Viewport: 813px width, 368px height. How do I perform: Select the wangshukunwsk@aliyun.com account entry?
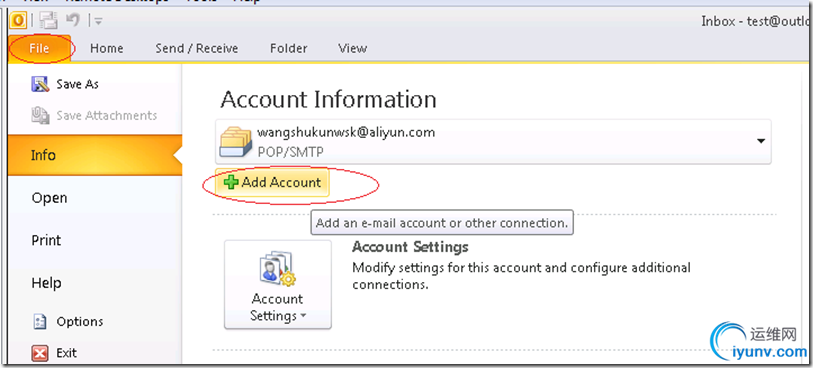[493, 141]
